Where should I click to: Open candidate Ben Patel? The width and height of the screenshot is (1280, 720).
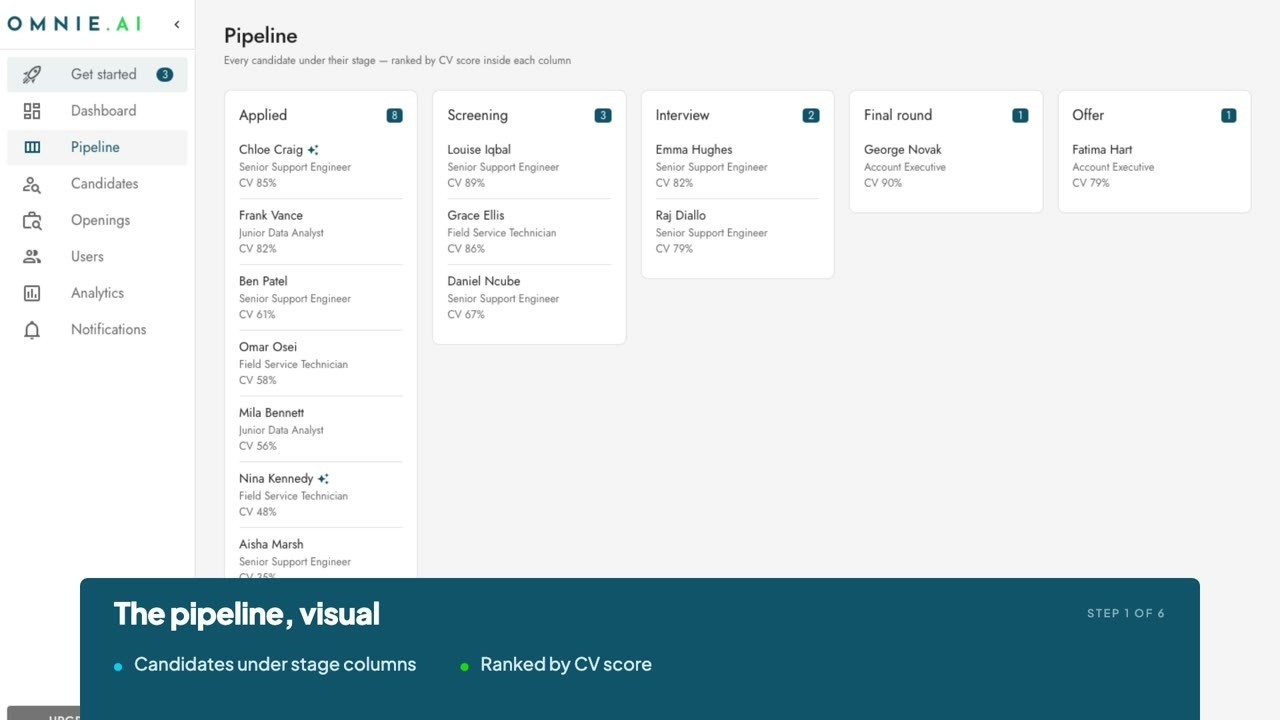pyautogui.click(x=321, y=298)
